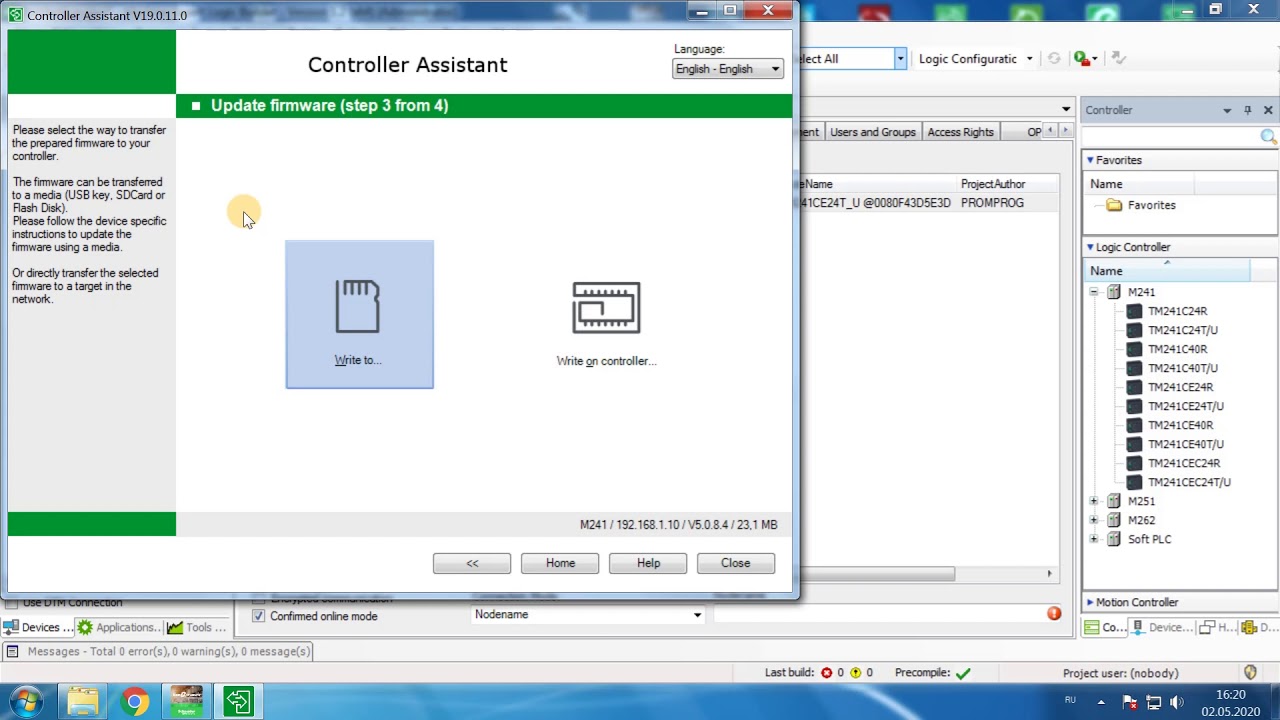1280x720 pixels.
Task: Click the Messages list icon in status bar
Action: [x=12, y=651]
